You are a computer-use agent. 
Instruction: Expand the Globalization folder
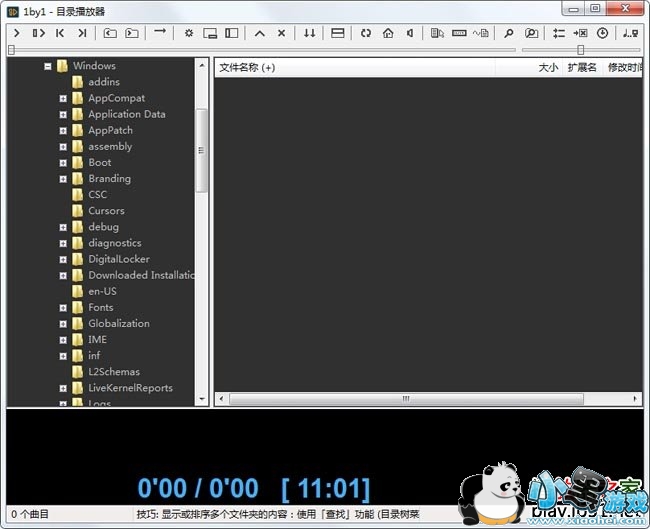[x=63, y=324]
